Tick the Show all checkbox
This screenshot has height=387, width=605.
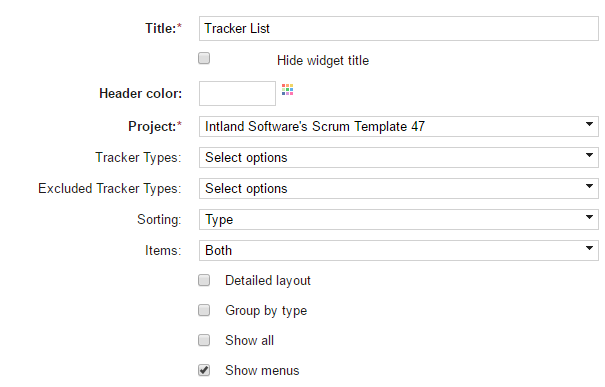[204, 340]
